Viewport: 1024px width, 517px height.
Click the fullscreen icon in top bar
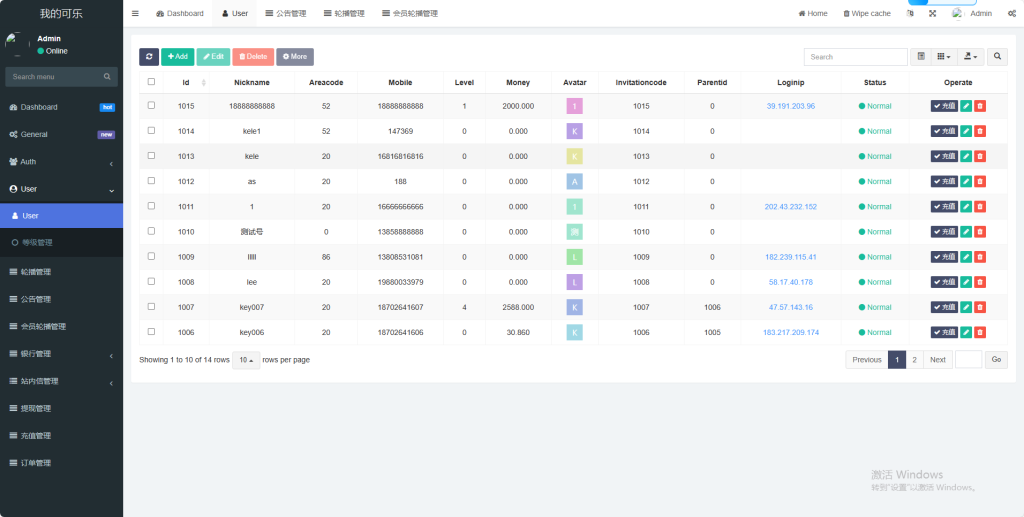[x=932, y=14]
